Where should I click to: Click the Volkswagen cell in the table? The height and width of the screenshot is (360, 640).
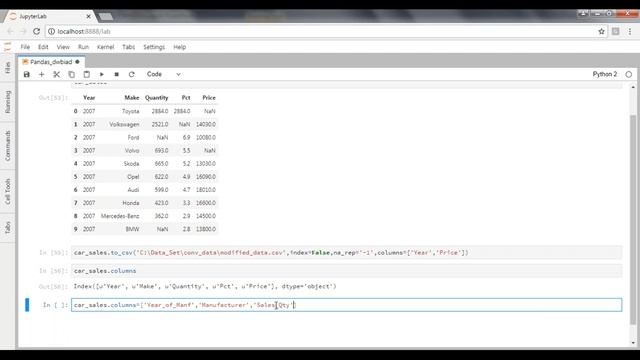point(124,124)
